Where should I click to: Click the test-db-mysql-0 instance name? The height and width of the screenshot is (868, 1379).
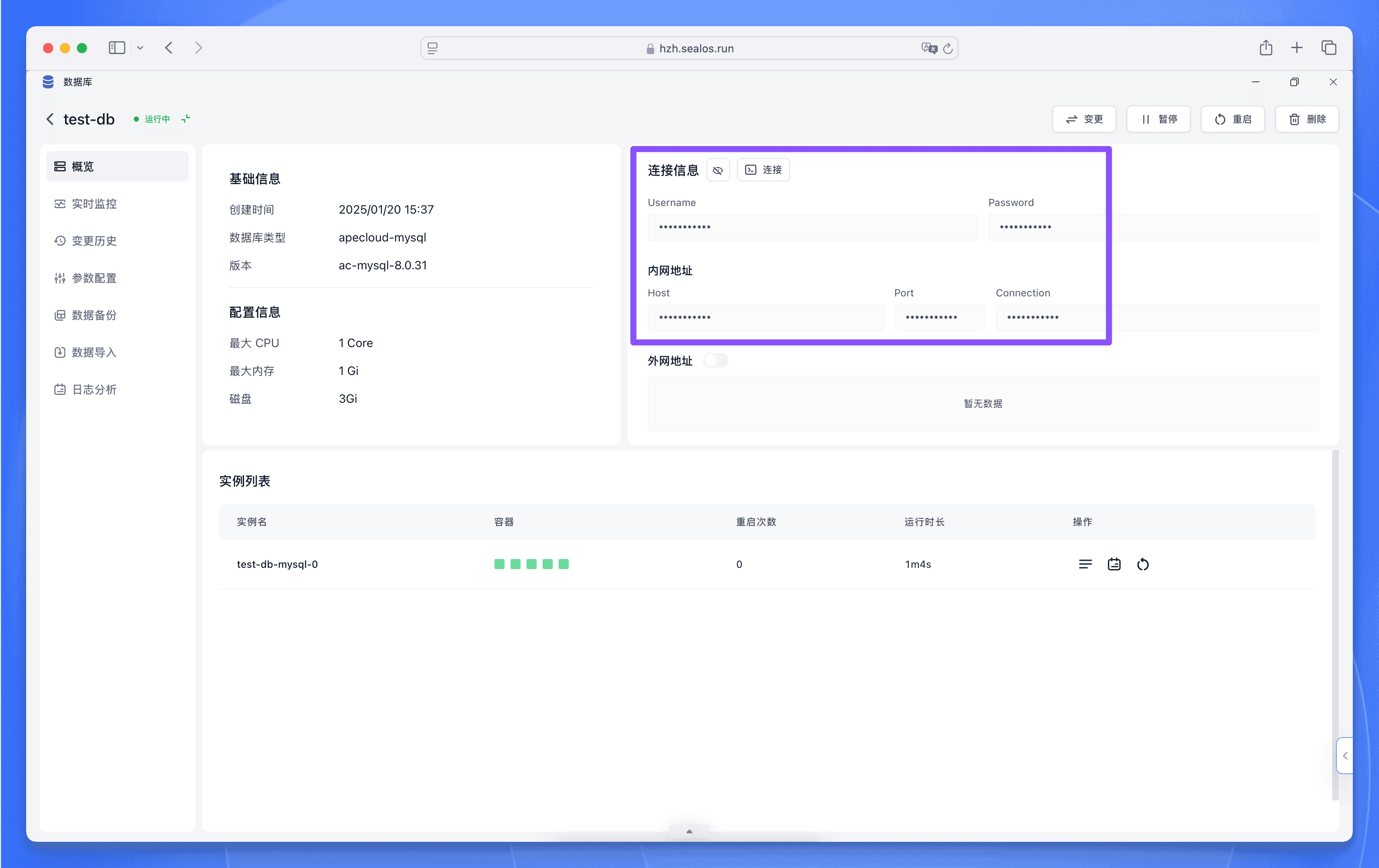pos(277,564)
